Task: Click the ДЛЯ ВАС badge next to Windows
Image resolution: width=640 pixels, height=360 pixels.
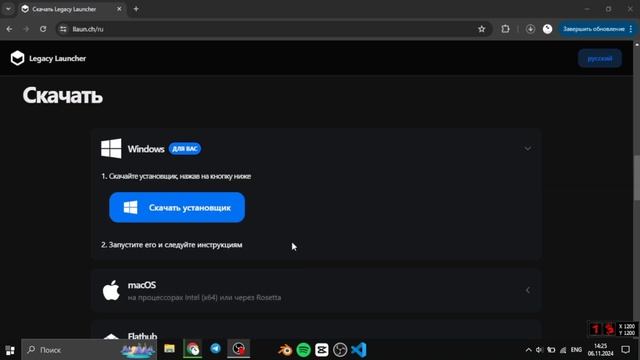Action: coord(185,149)
